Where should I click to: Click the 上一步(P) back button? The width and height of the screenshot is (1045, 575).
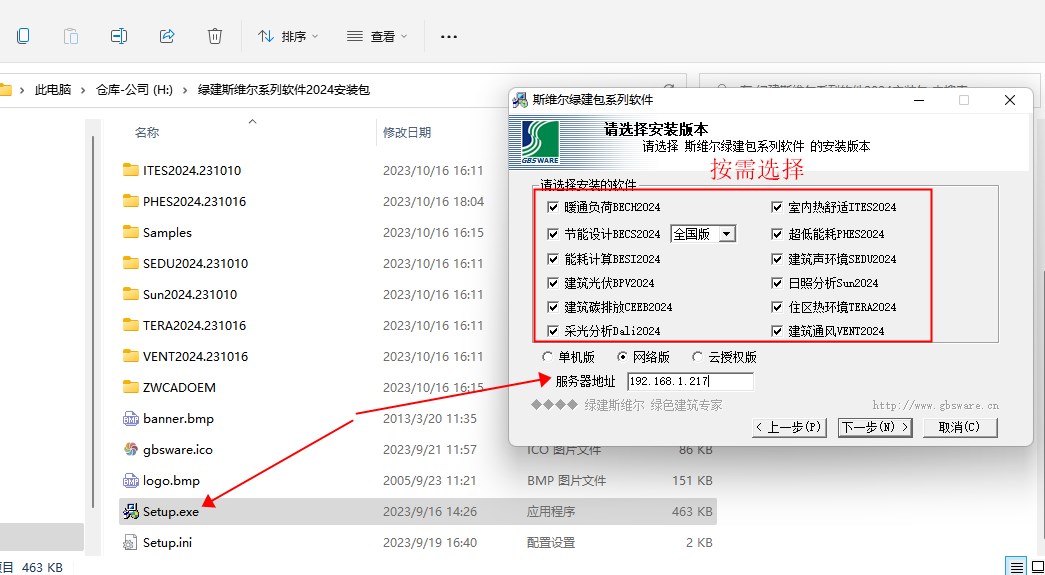tap(789, 428)
